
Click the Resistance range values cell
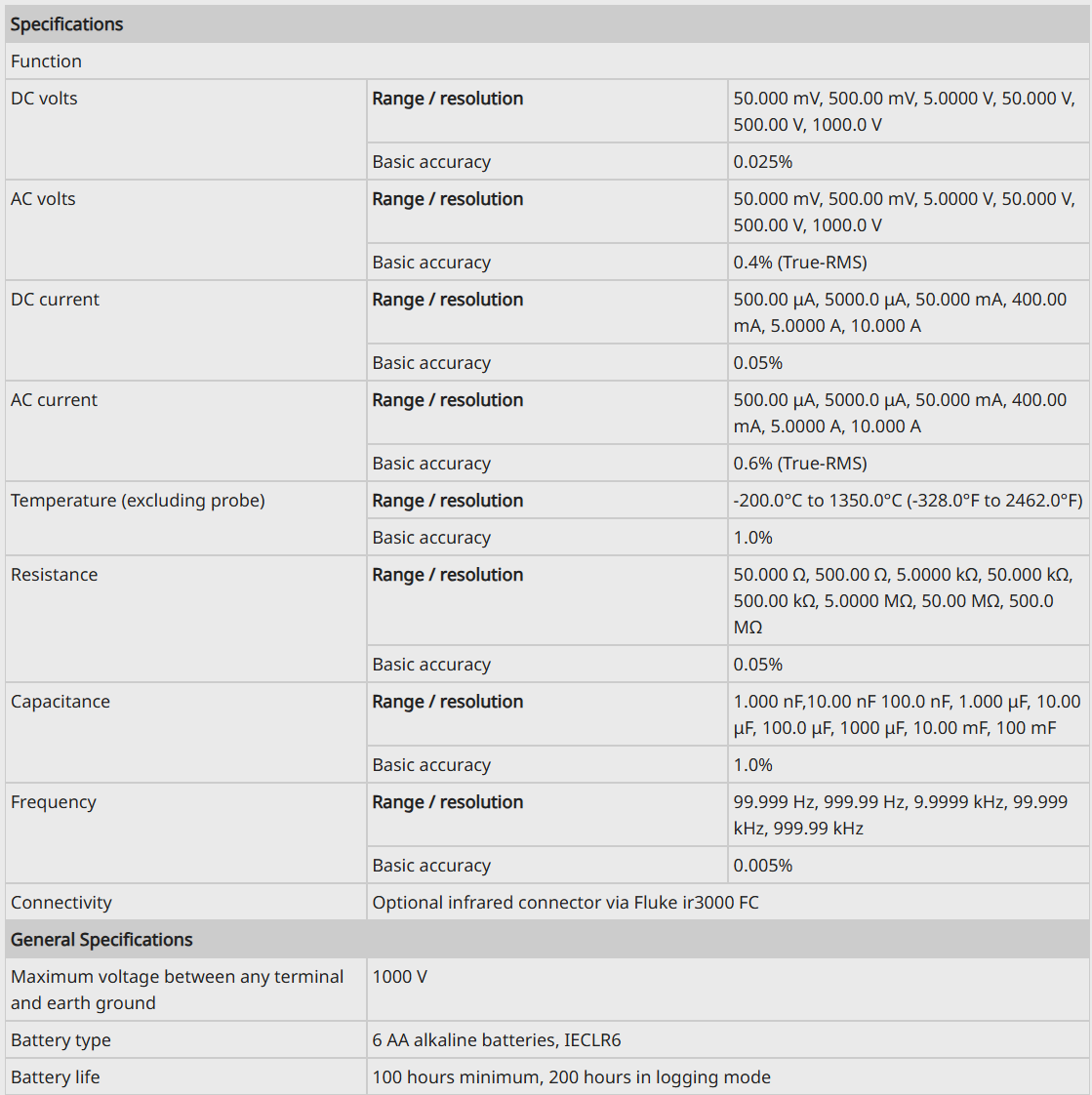pyautogui.click(x=909, y=600)
